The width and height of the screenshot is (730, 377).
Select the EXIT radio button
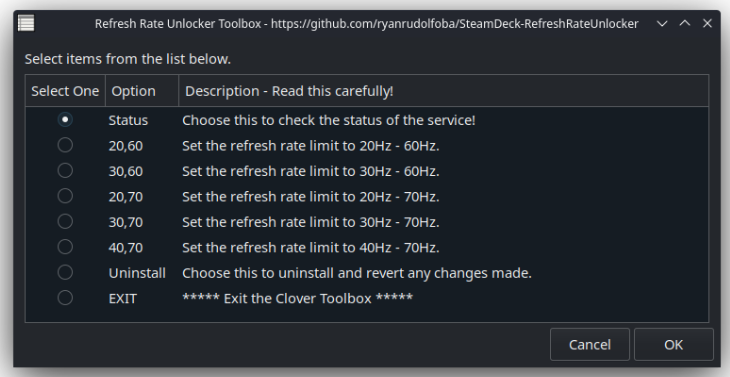pyautogui.click(x=65, y=298)
